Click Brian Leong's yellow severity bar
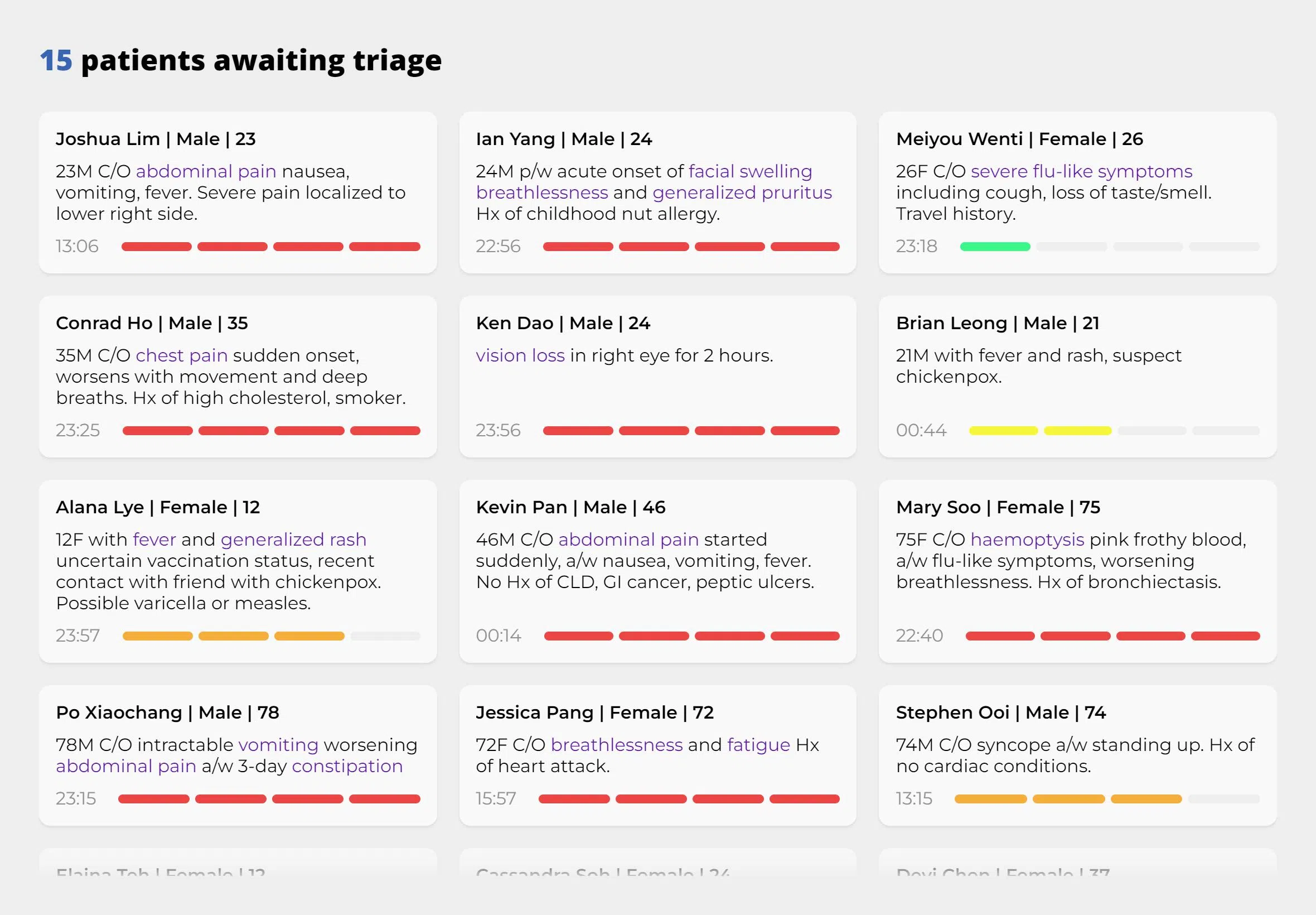The image size is (1316, 915). coord(1039,431)
